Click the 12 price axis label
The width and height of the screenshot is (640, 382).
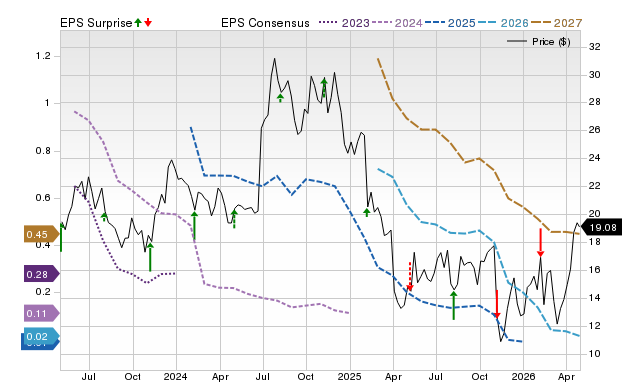[595, 326]
